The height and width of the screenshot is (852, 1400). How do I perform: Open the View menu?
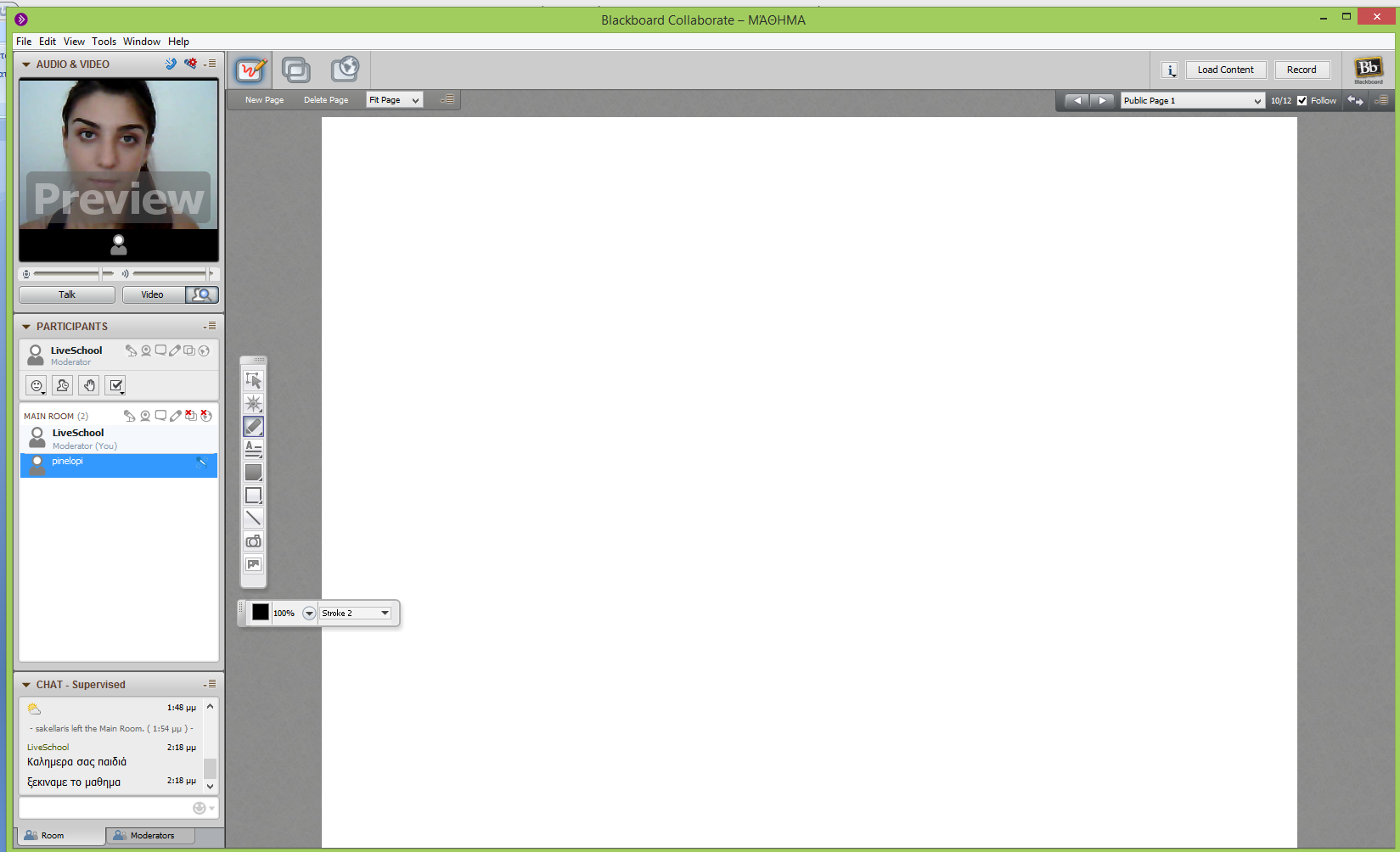[74, 42]
